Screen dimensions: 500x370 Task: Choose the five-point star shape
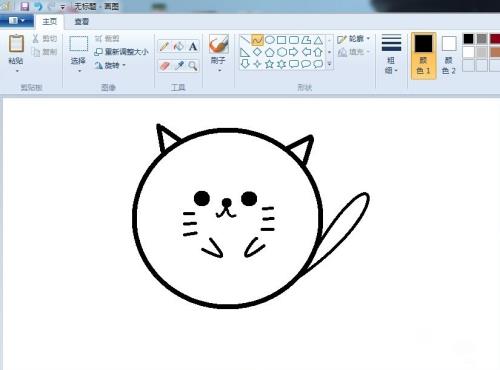(269, 64)
